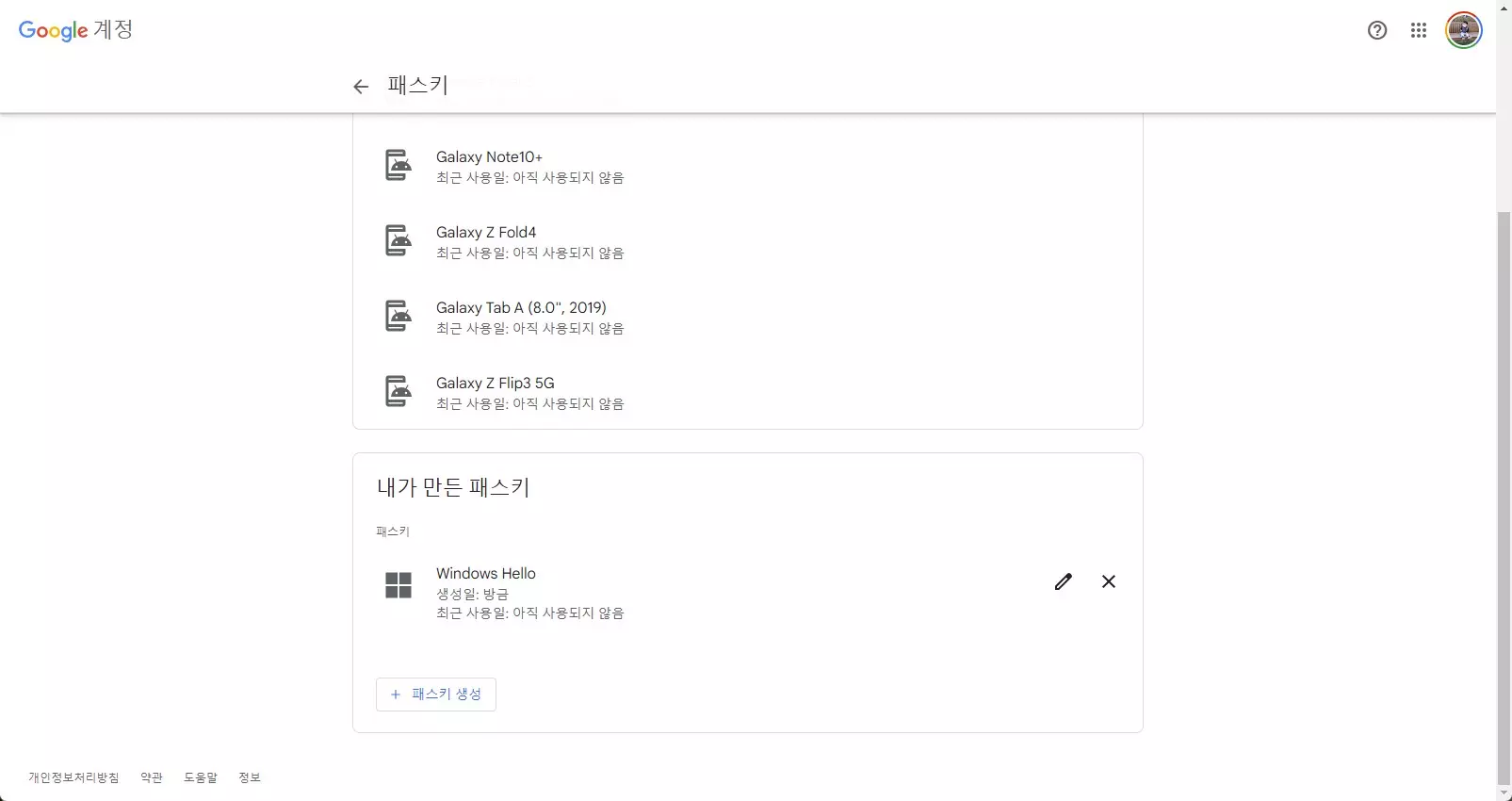Viewport: 1512px width, 801px height.
Task: Click the Android device icon for Galaxy Z Flip3 5G
Action: point(398,391)
